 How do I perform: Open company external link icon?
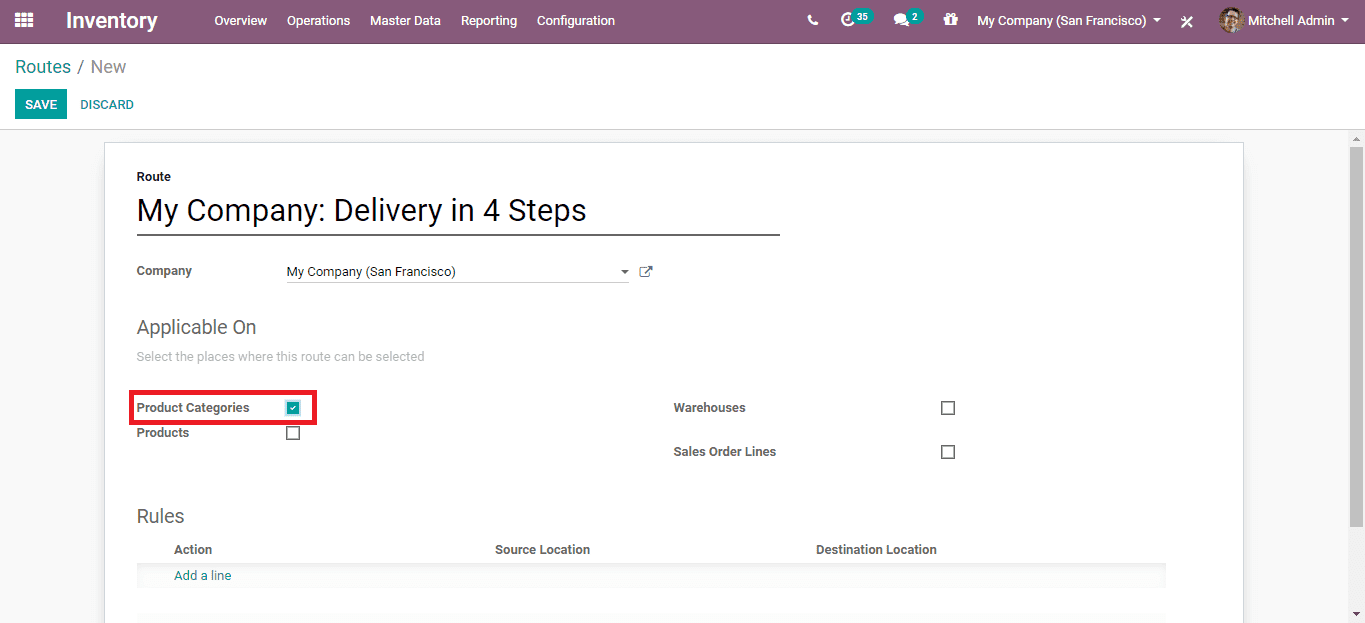[x=646, y=271]
